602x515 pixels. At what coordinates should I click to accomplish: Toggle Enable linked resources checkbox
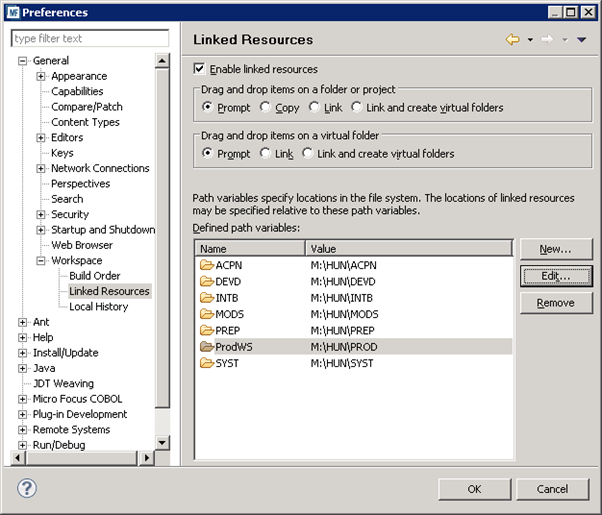[199, 69]
